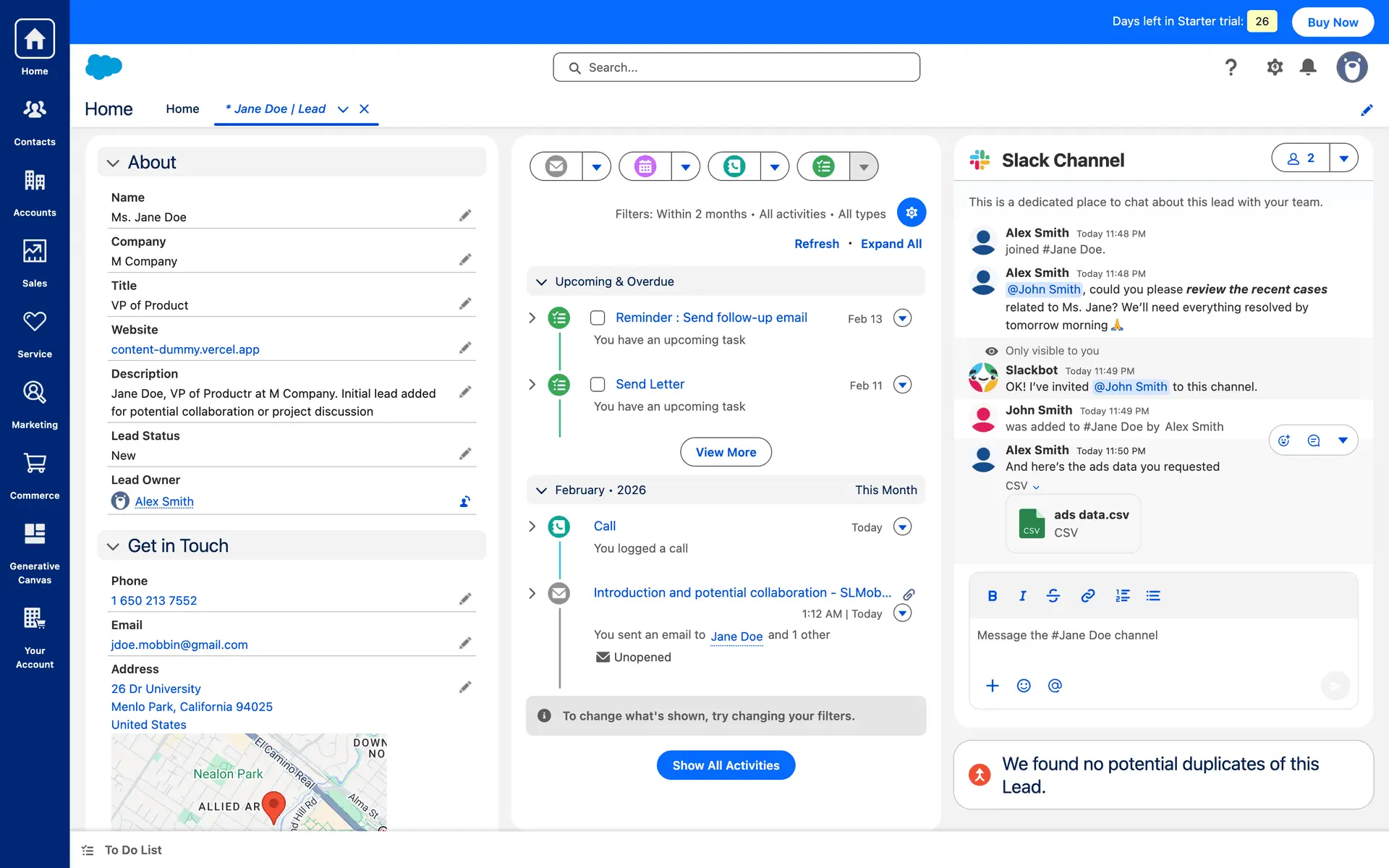Check the Send follow-up email reminder checkbox
Screen dimensions: 1389x868
click(x=598, y=318)
